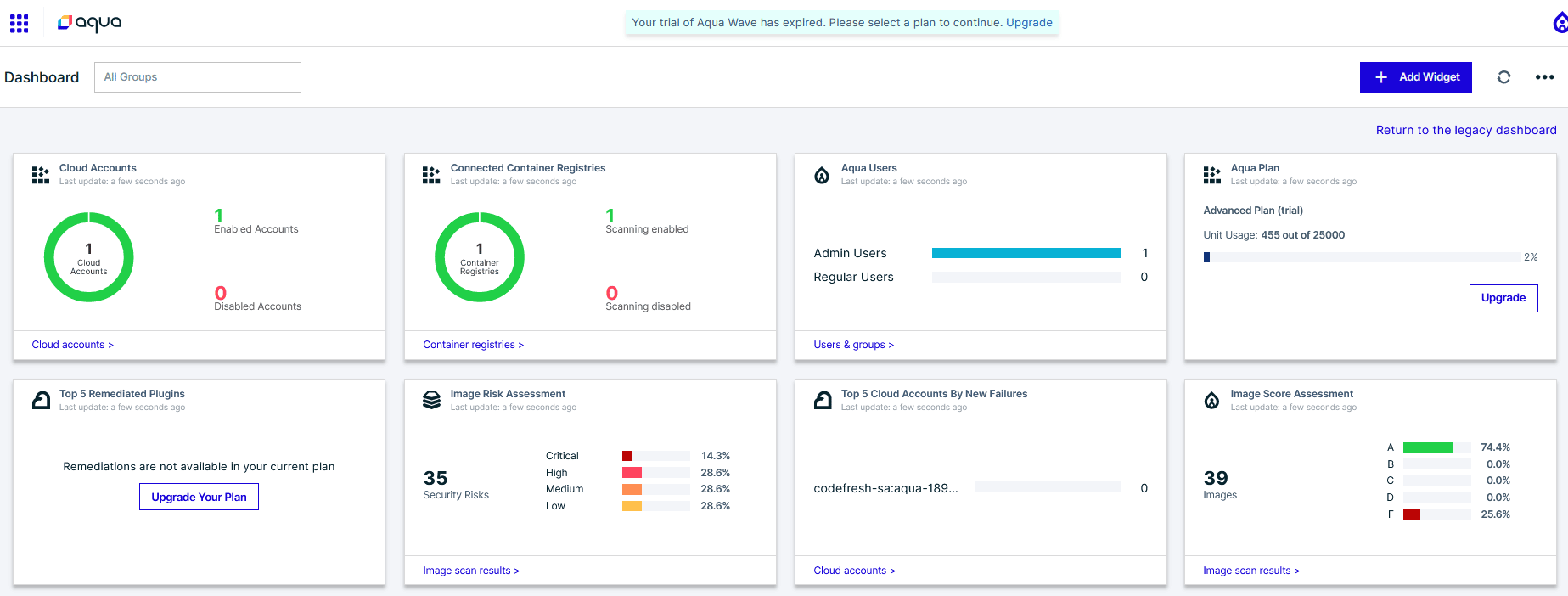1568x596 pixels.
Task: Click the Dashboard page title
Action: (42, 77)
